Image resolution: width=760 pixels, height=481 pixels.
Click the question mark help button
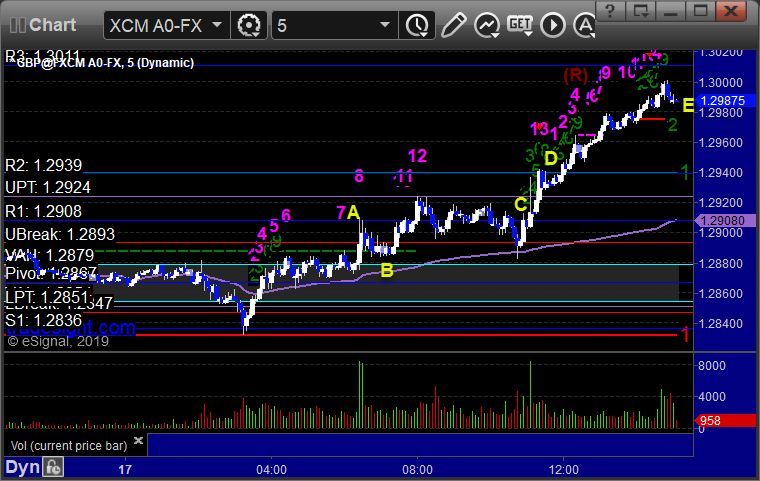pyautogui.click(x=610, y=10)
